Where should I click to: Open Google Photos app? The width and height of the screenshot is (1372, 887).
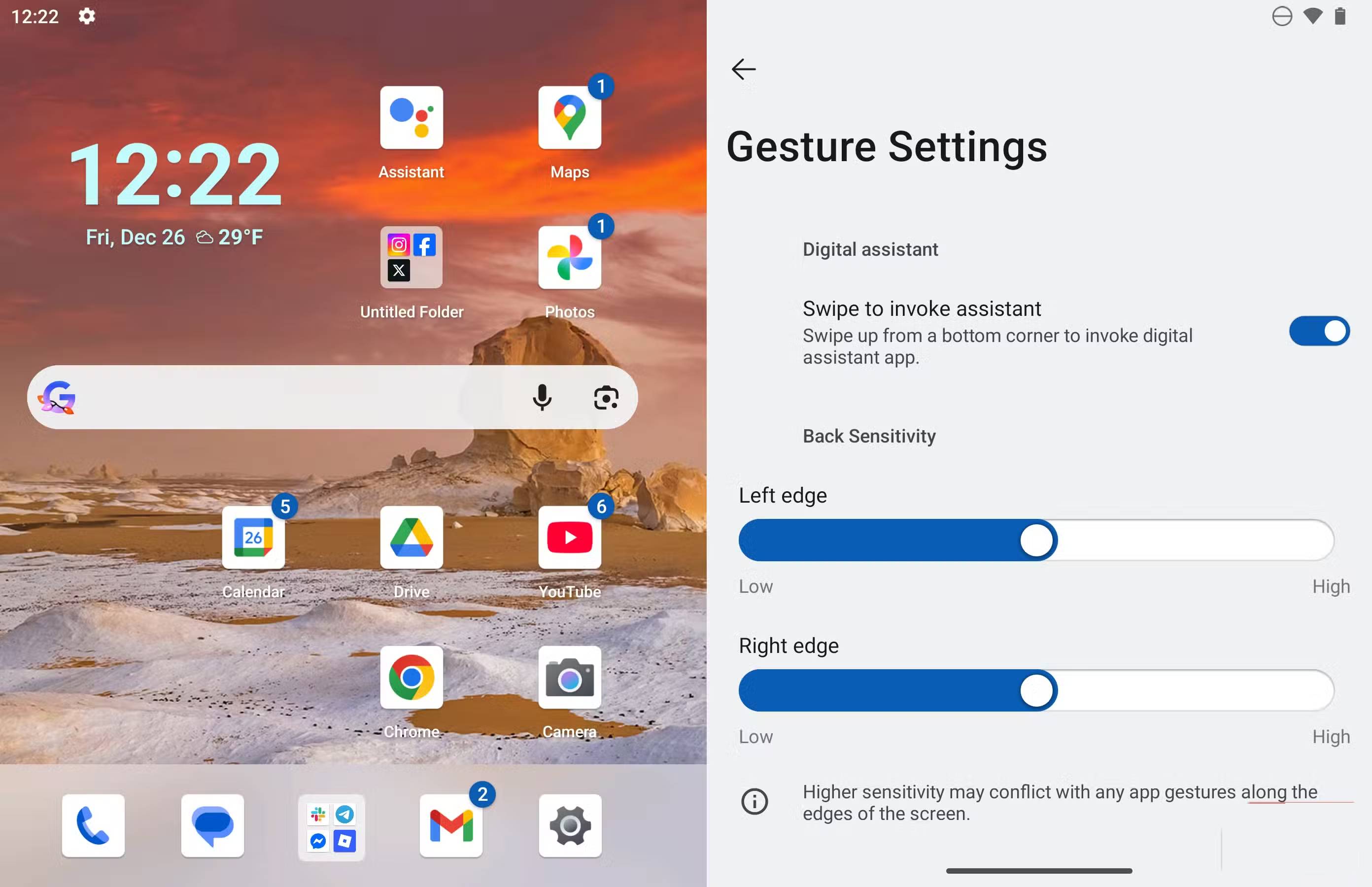tap(569, 257)
